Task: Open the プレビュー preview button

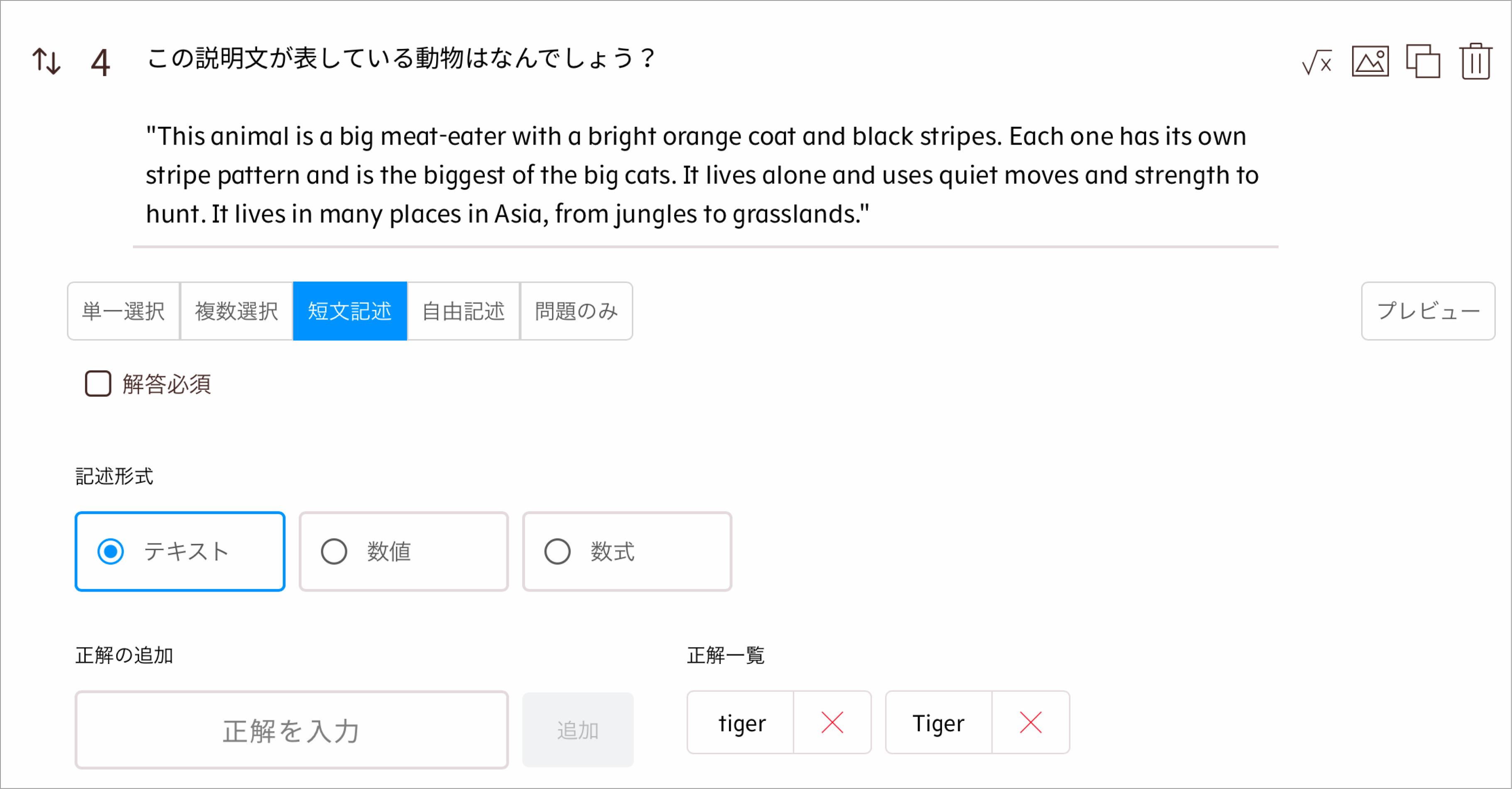Action: 1428,311
